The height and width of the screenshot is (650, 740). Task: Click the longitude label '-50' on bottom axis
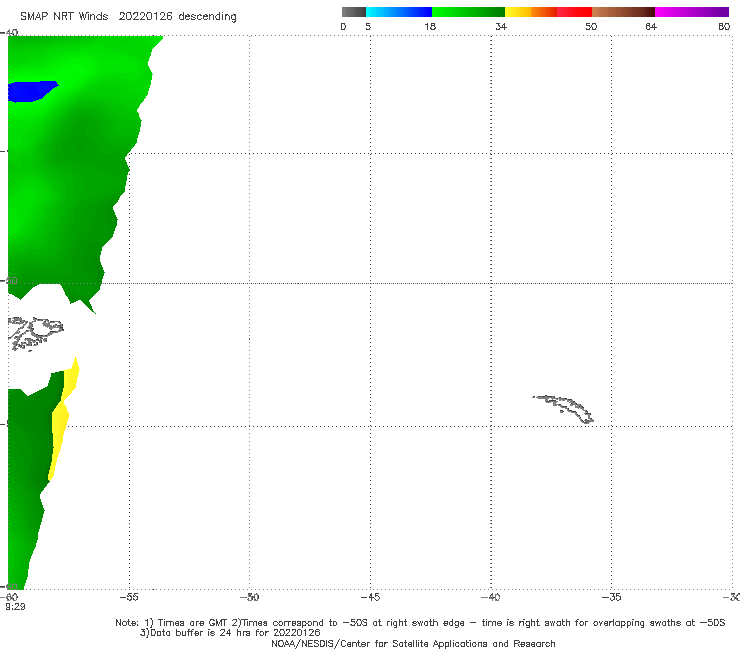point(249,597)
